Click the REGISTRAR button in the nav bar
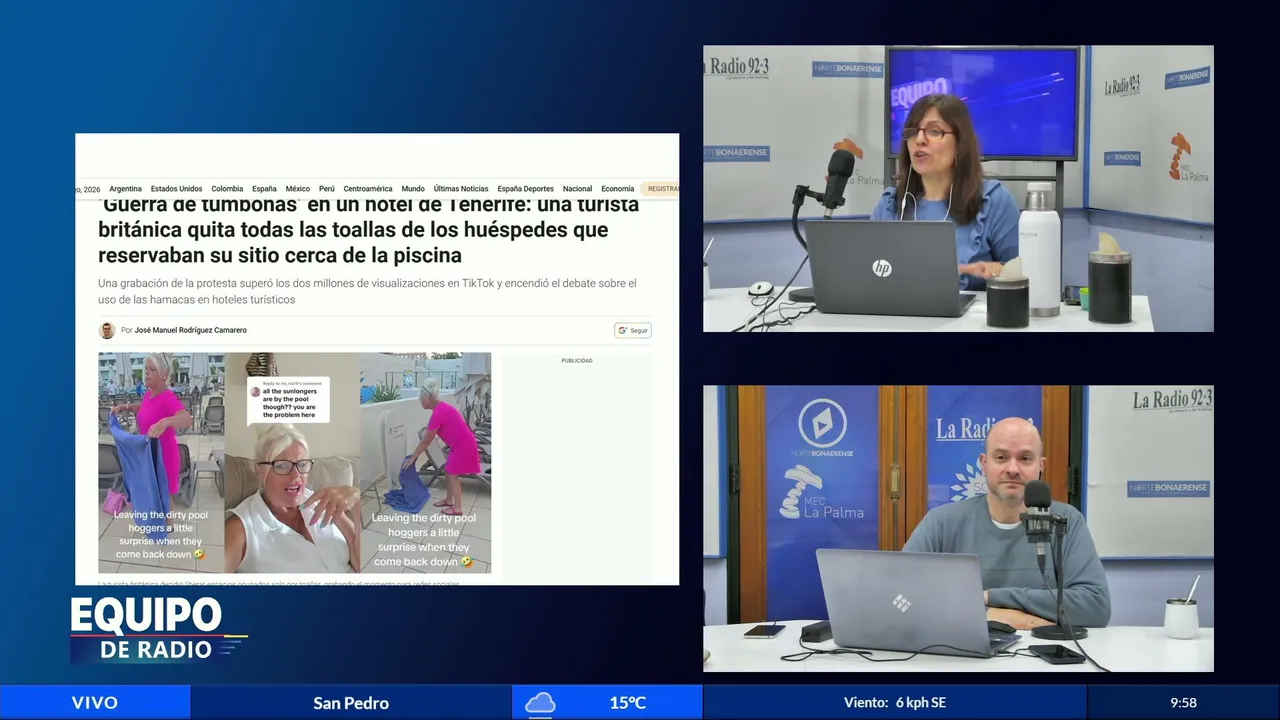 tap(661, 189)
